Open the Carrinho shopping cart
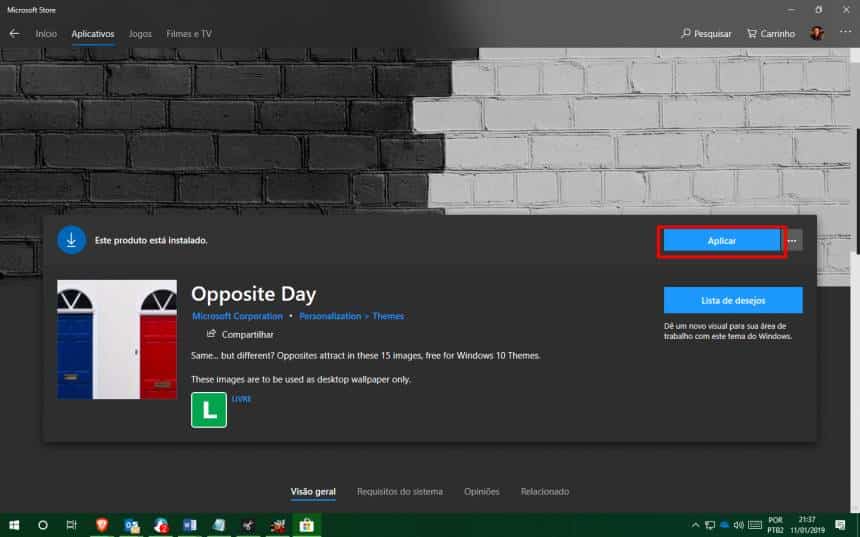 click(771, 34)
